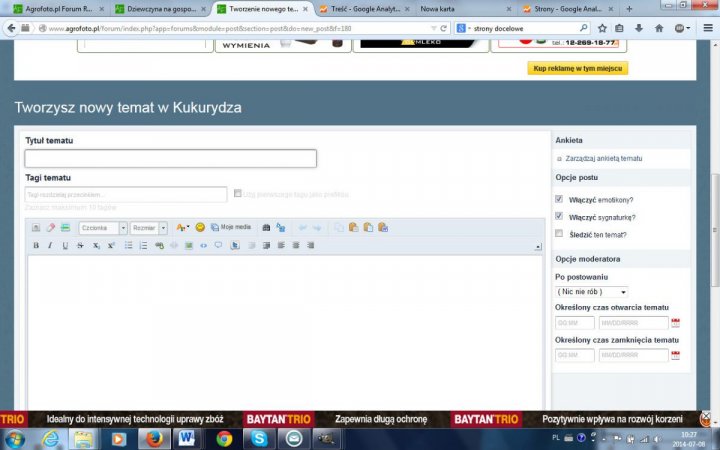
Task: Click the underline formatting icon
Action: click(65, 245)
